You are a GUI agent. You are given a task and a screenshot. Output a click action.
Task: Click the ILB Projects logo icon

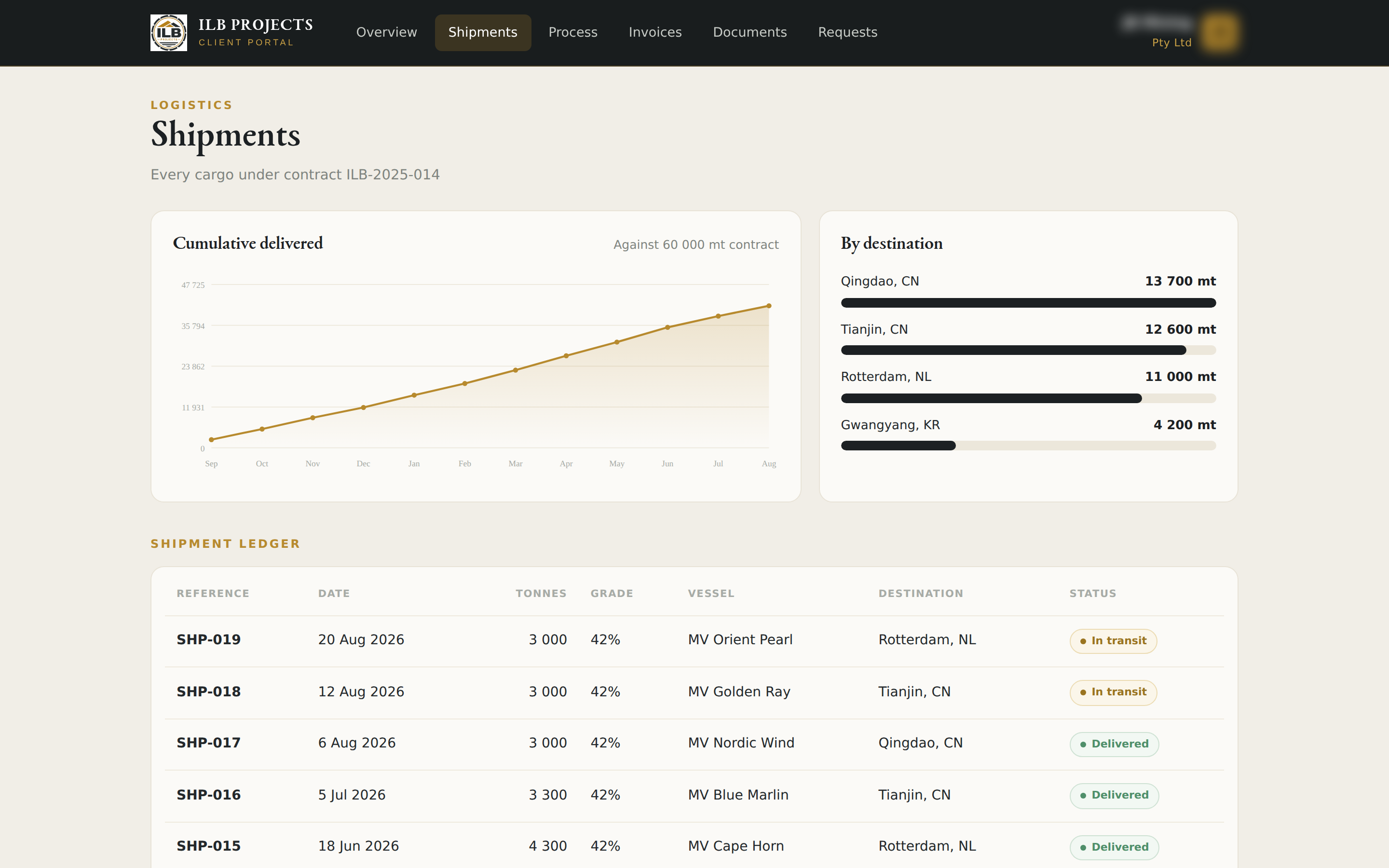[168, 33]
